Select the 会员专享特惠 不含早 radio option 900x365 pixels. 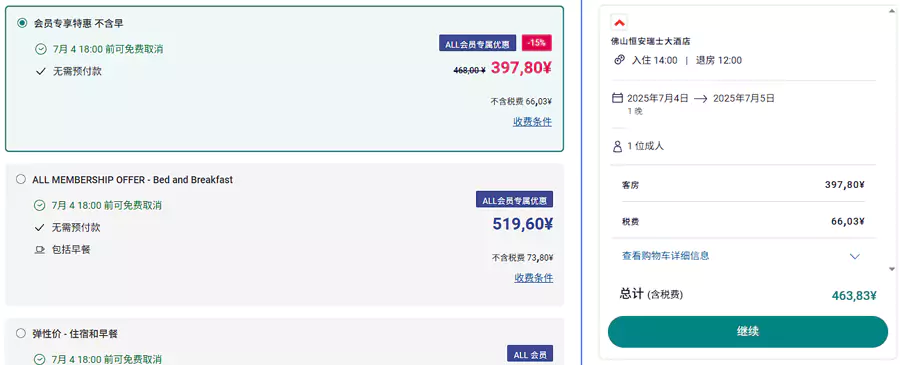22,23
